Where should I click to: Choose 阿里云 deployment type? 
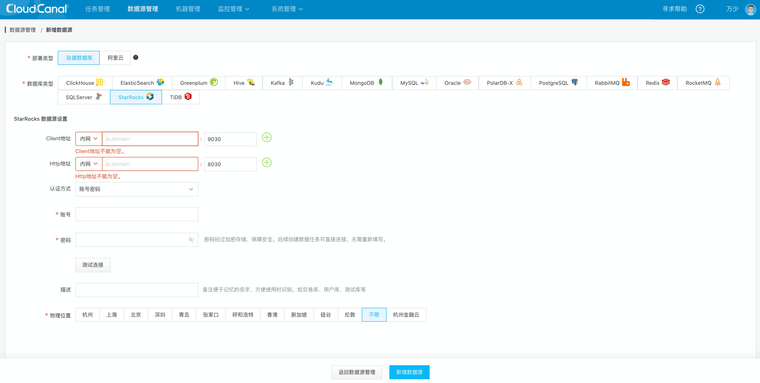115,58
